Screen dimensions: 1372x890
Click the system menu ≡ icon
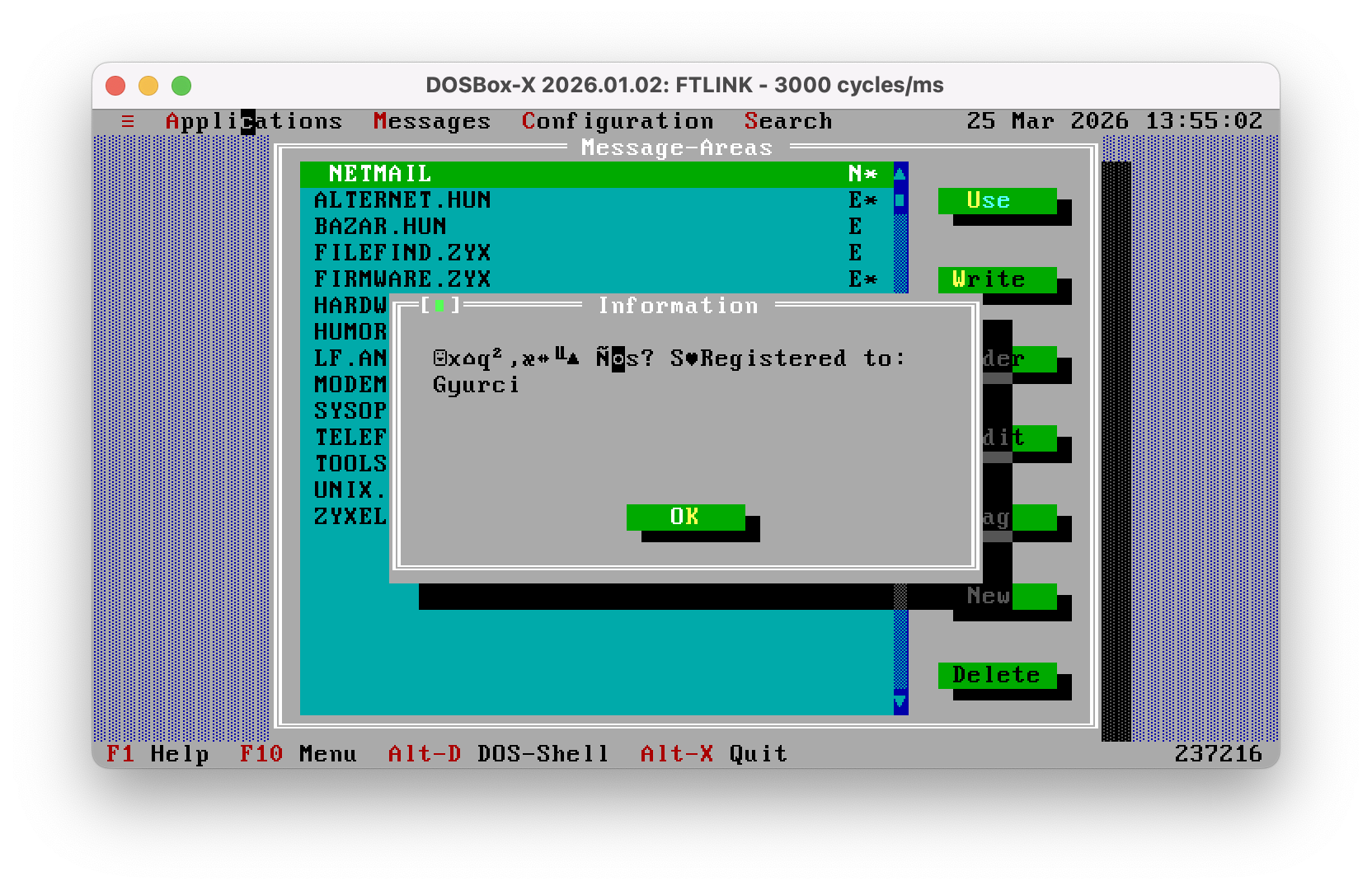click(128, 121)
